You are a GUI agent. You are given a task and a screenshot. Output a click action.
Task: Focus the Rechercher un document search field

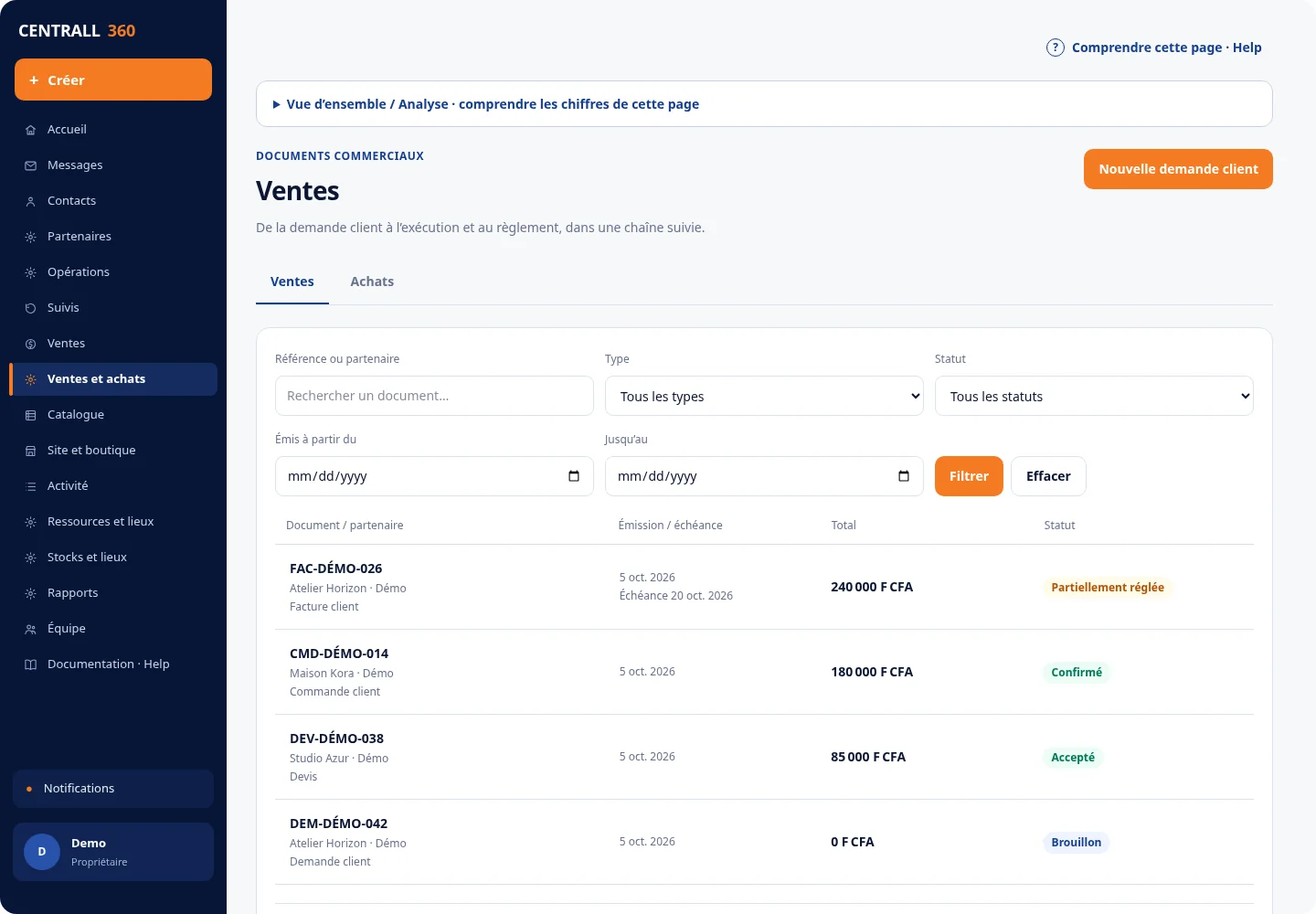tap(434, 396)
